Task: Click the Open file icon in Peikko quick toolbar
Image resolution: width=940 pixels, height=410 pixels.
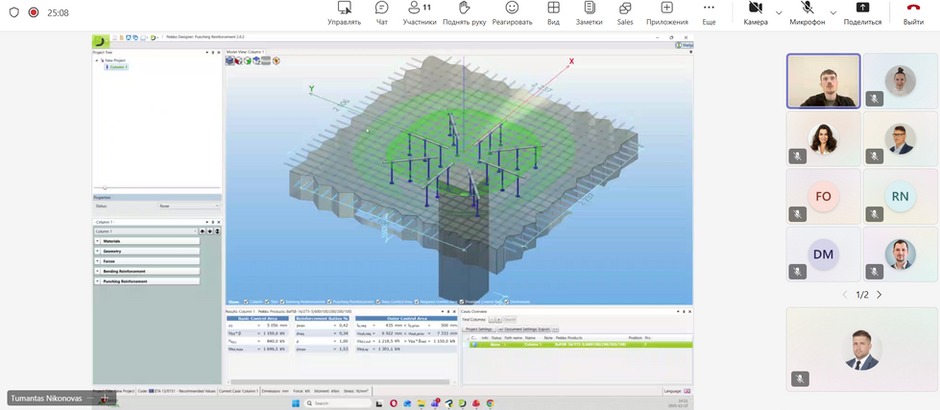Action: pyautogui.click(x=121, y=37)
